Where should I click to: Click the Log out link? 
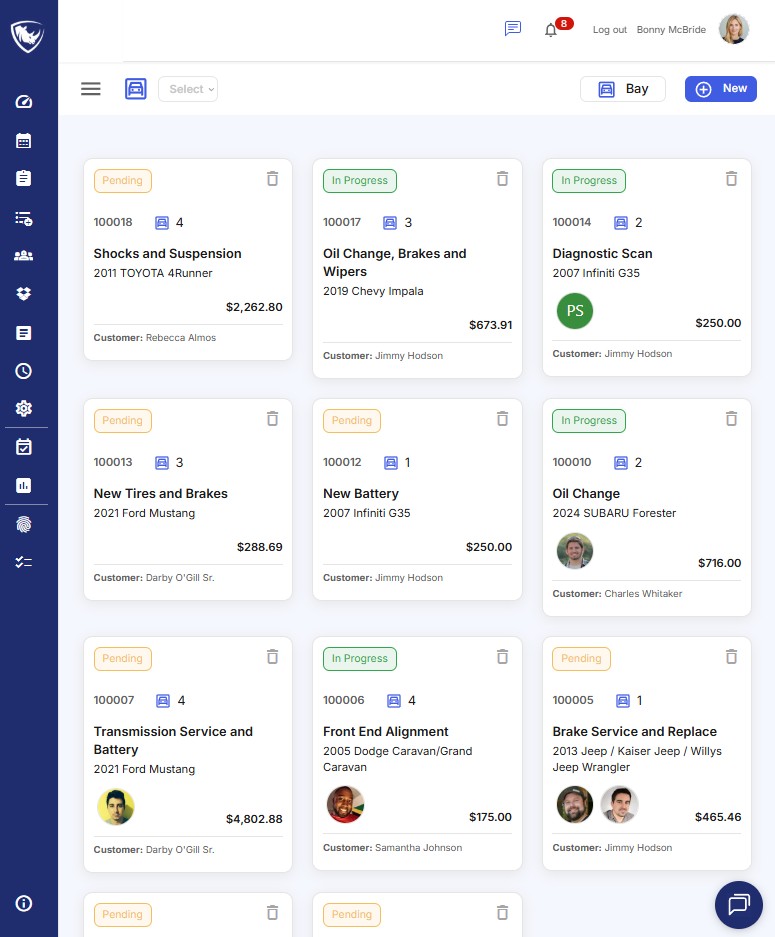[609, 30]
